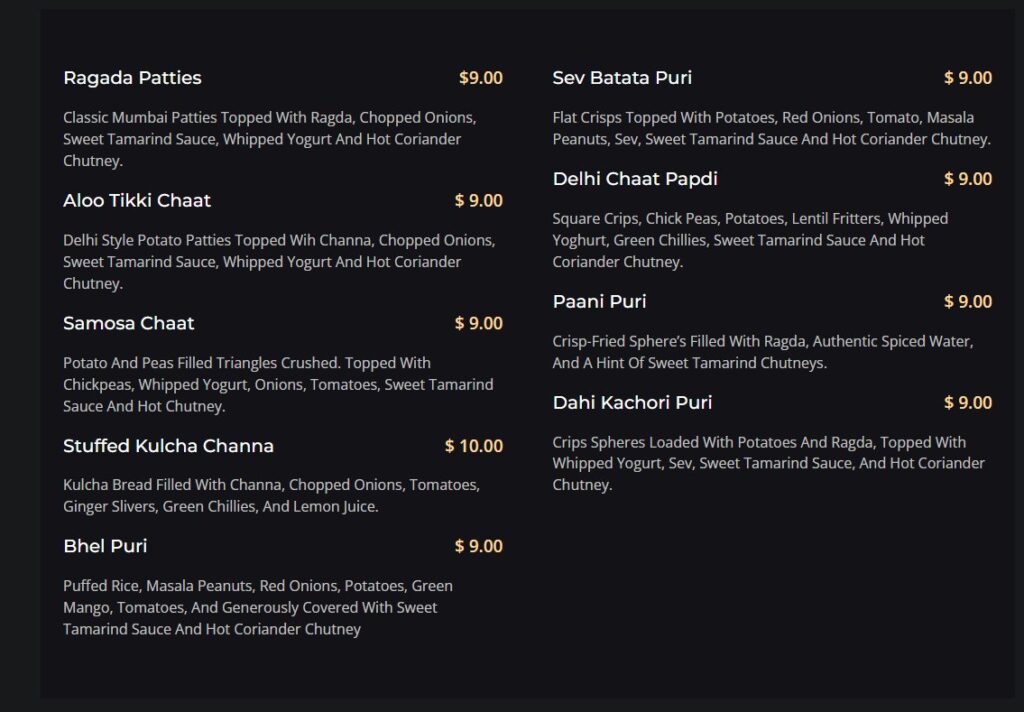Open the Stuffed Kulcha Channa item
Image resolution: width=1024 pixels, height=712 pixels.
click(168, 446)
